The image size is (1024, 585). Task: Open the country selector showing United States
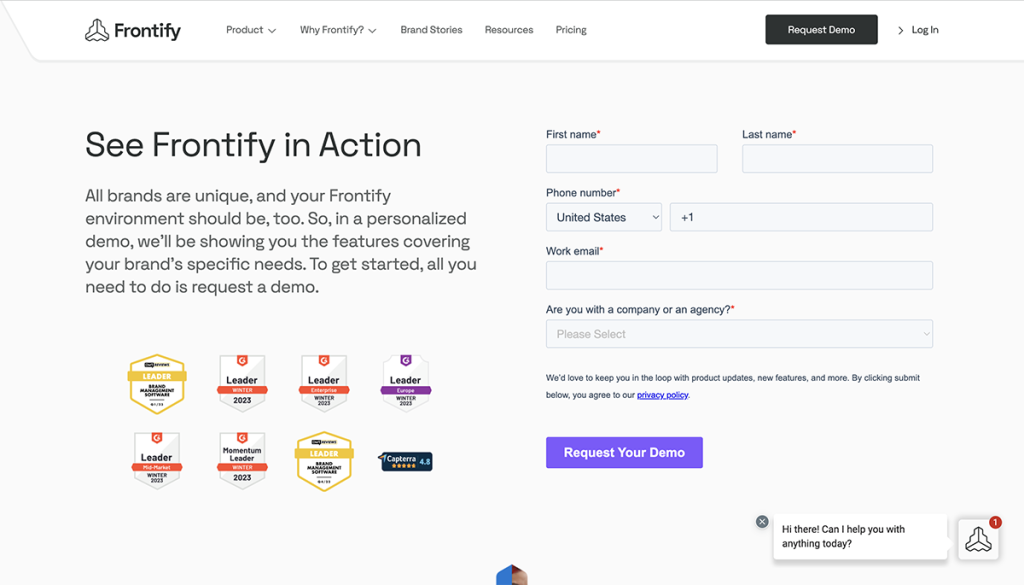pyautogui.click(x=603, y=217)
